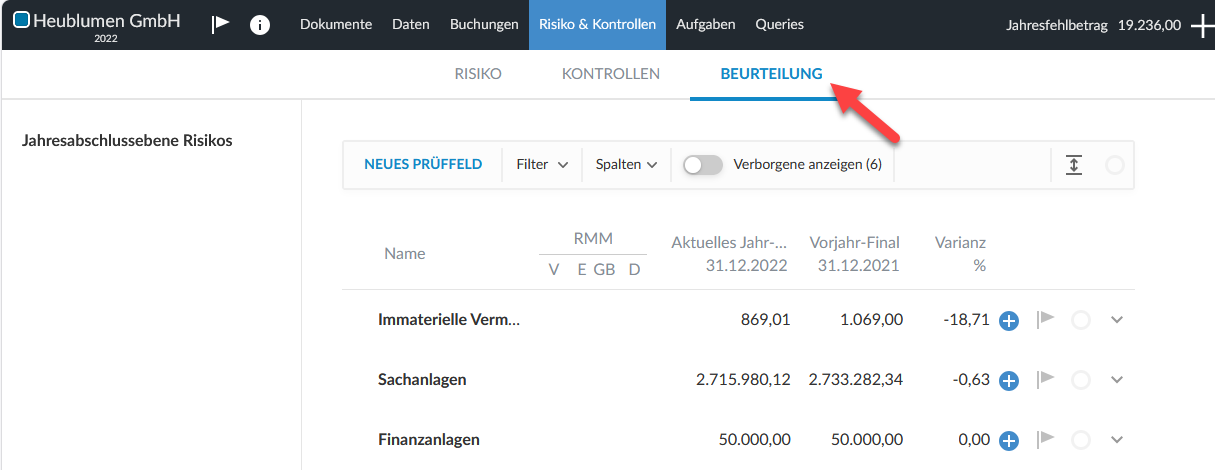Viewport: 1215px width, 470px height.
Task: Select Risiko & Kontrollen menu
Action: click(x=597, y=25)
